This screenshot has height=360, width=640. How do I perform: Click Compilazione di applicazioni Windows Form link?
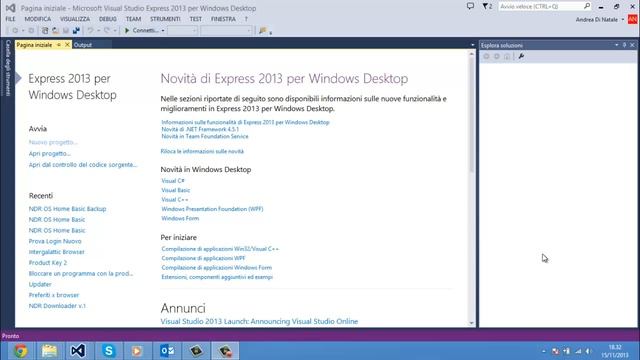(x=217, y=268)
